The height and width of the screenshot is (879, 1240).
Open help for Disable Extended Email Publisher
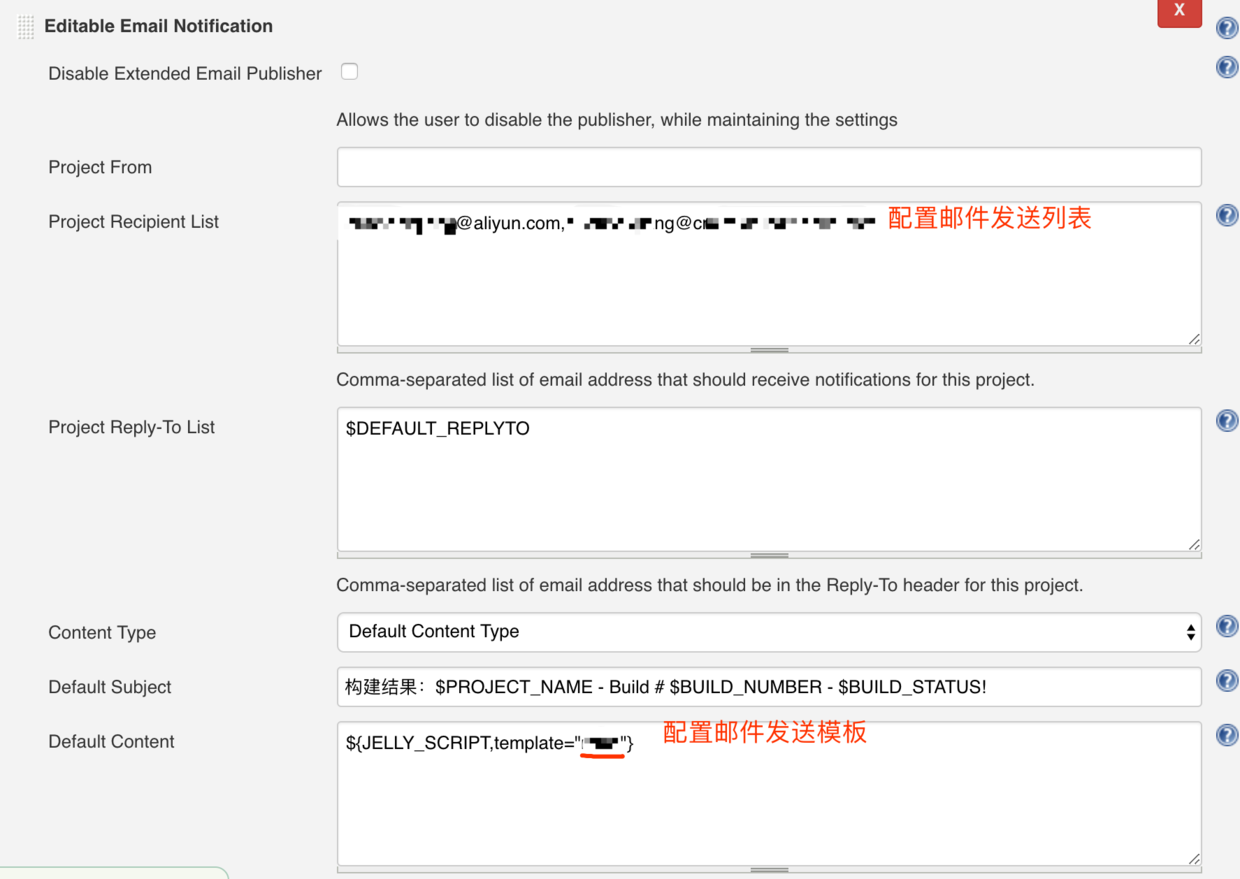pos(1227,67)
